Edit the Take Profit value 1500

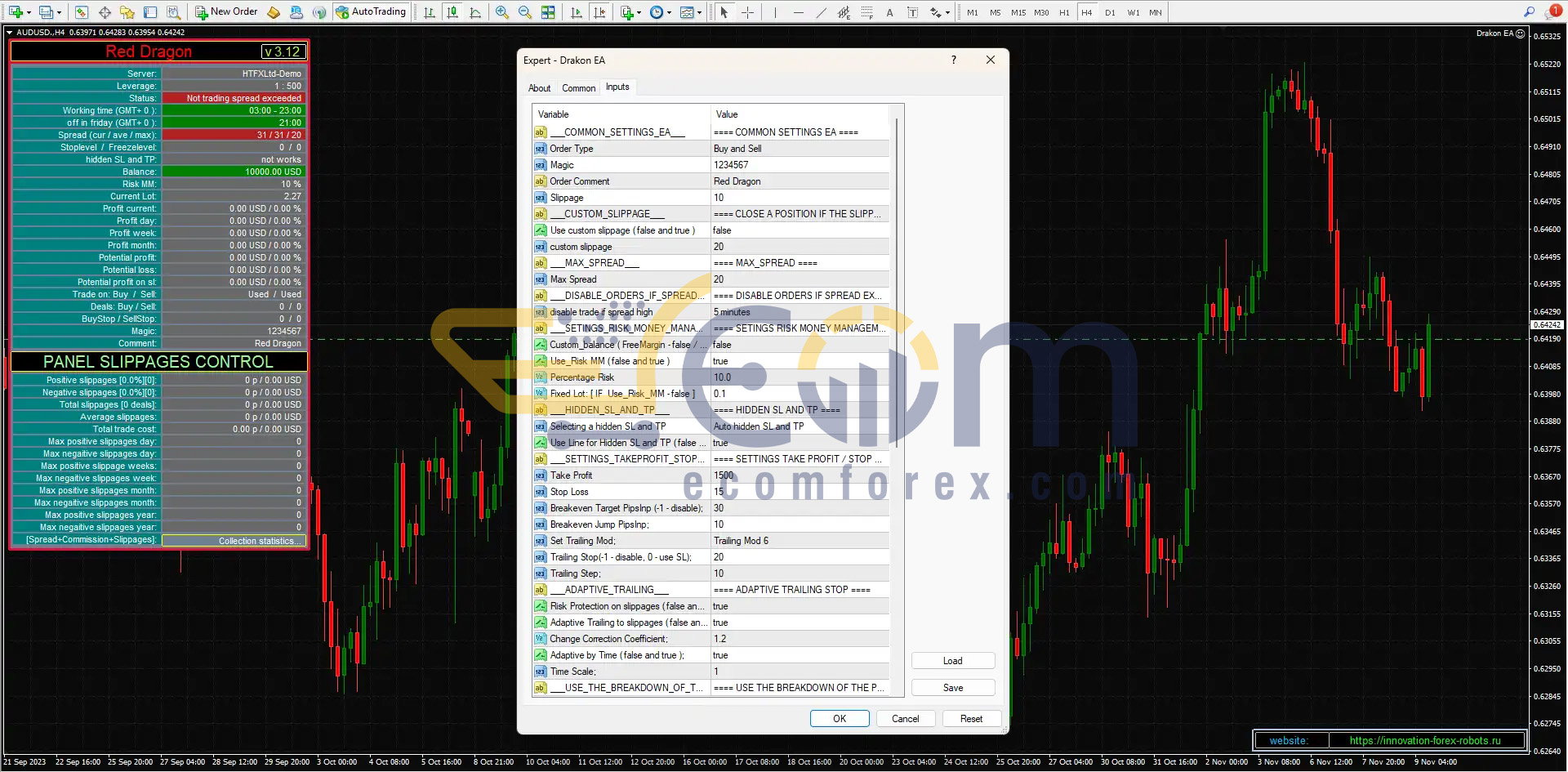800,475
